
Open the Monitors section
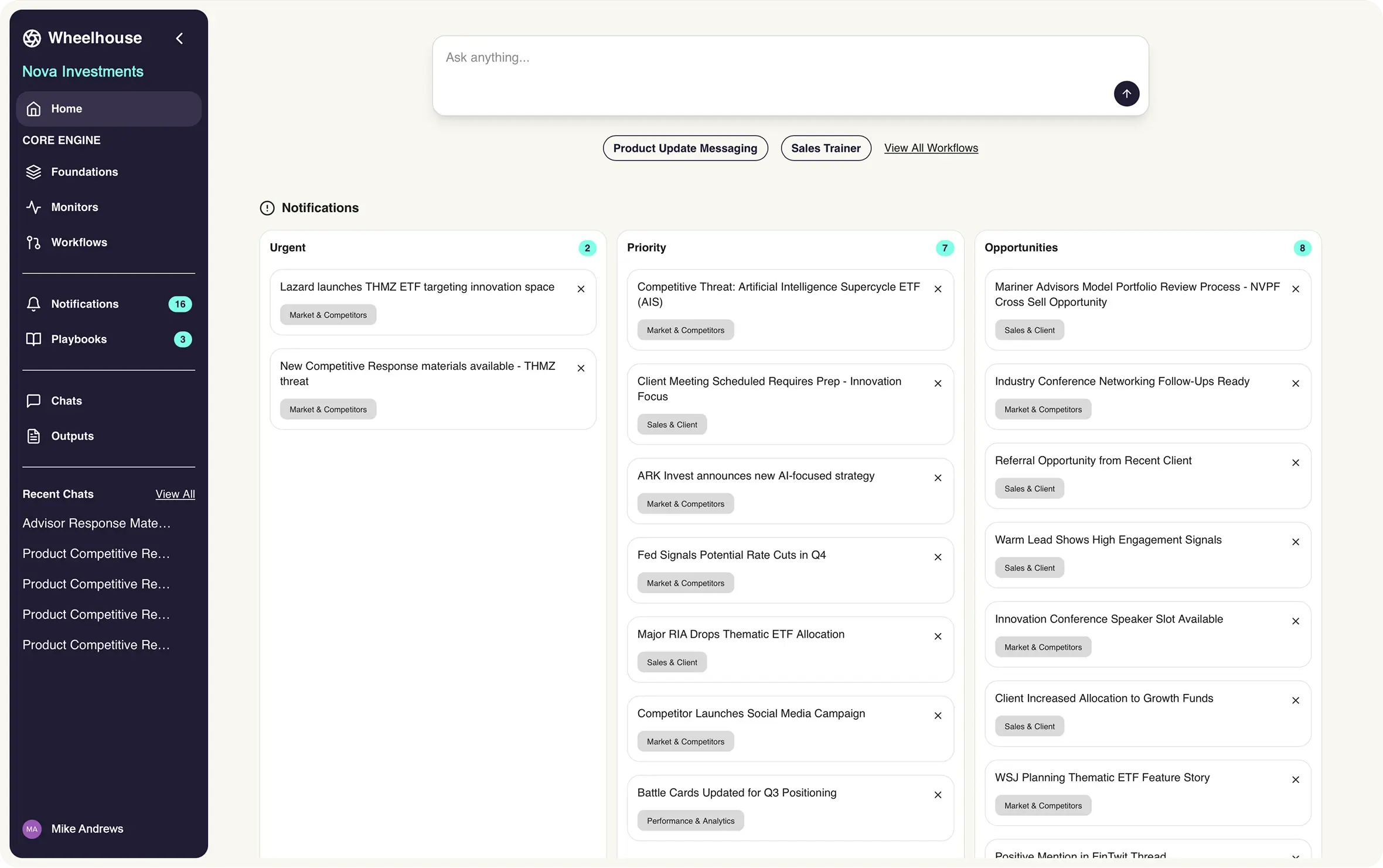74,207
